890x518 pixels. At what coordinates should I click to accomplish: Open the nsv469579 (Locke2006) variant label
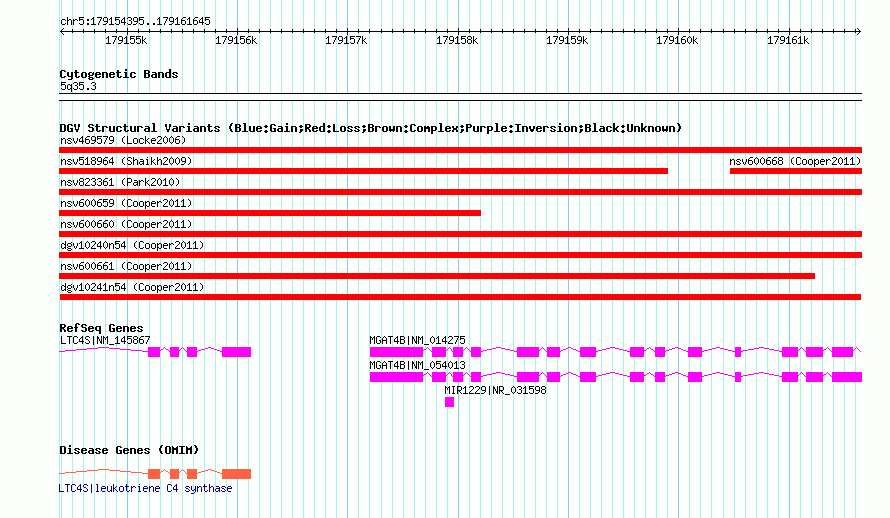[123, 140]
